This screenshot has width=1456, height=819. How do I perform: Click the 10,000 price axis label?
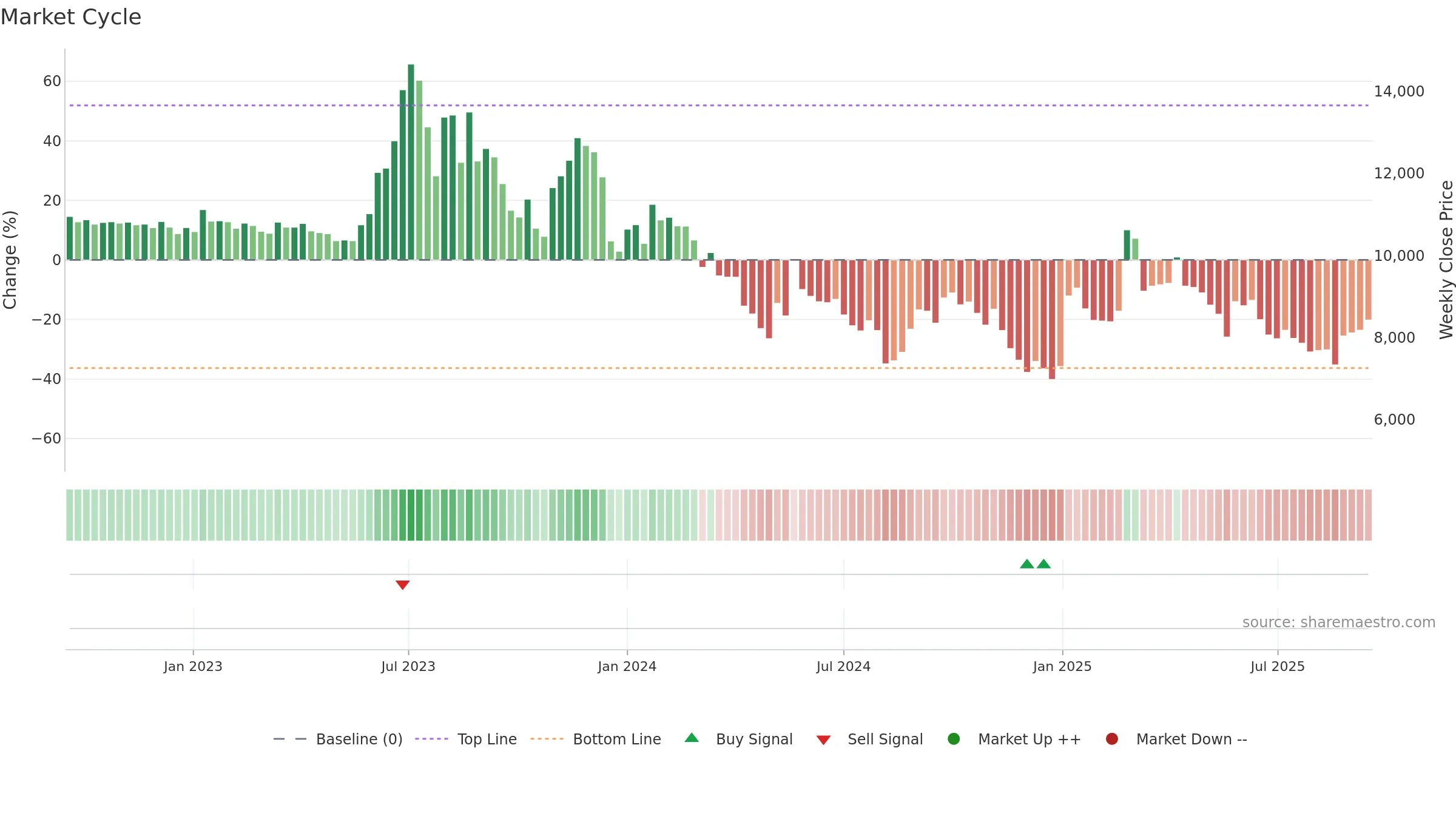tap(1399, 255)
